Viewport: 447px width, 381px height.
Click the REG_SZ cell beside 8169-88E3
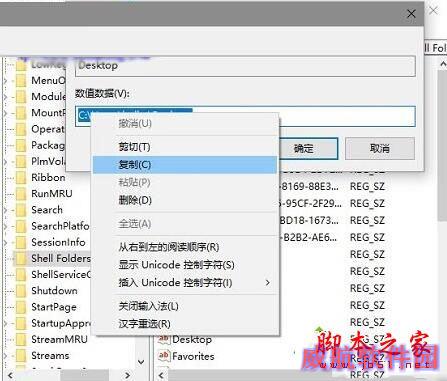click(367, 187)
